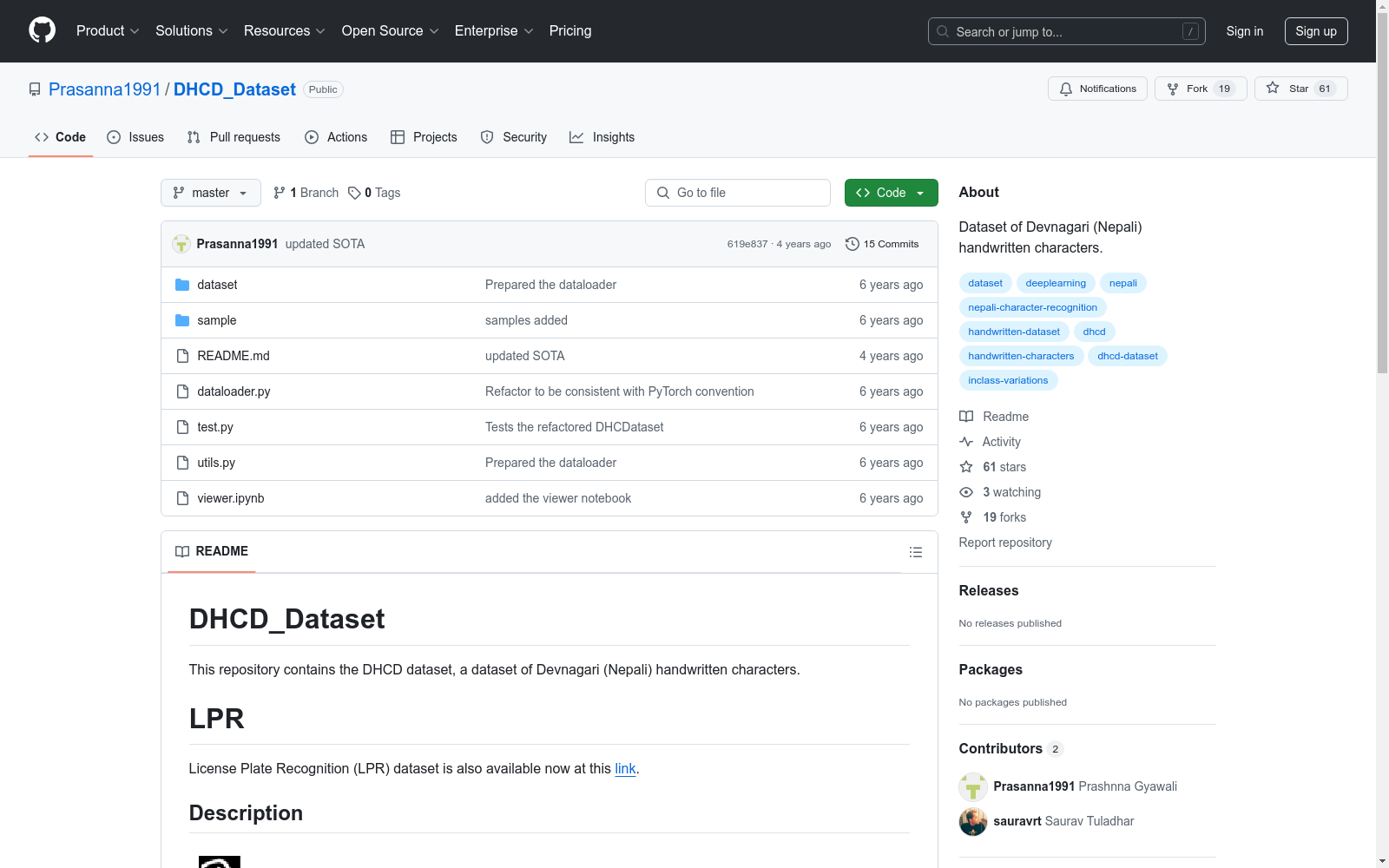Viewport: 1389px width, 868px height.
Task: Expand the Resources menu
Action: point(285,31)
